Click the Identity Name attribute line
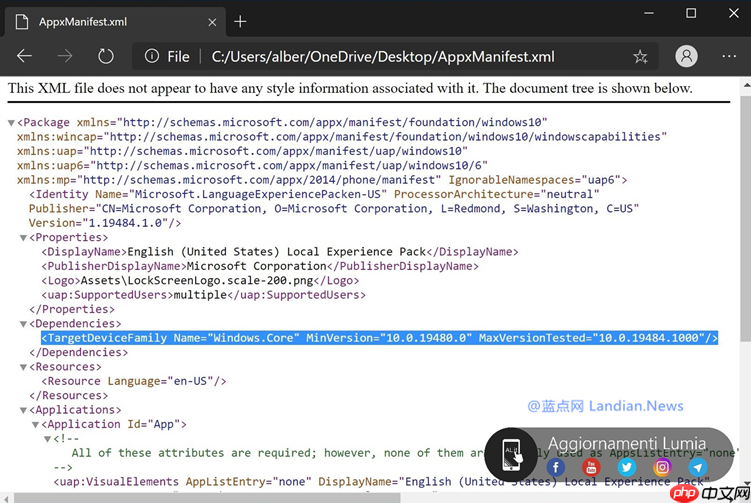The width and height of the screenshot is (751, 503). pyautogui.click(x=314, y=194)
